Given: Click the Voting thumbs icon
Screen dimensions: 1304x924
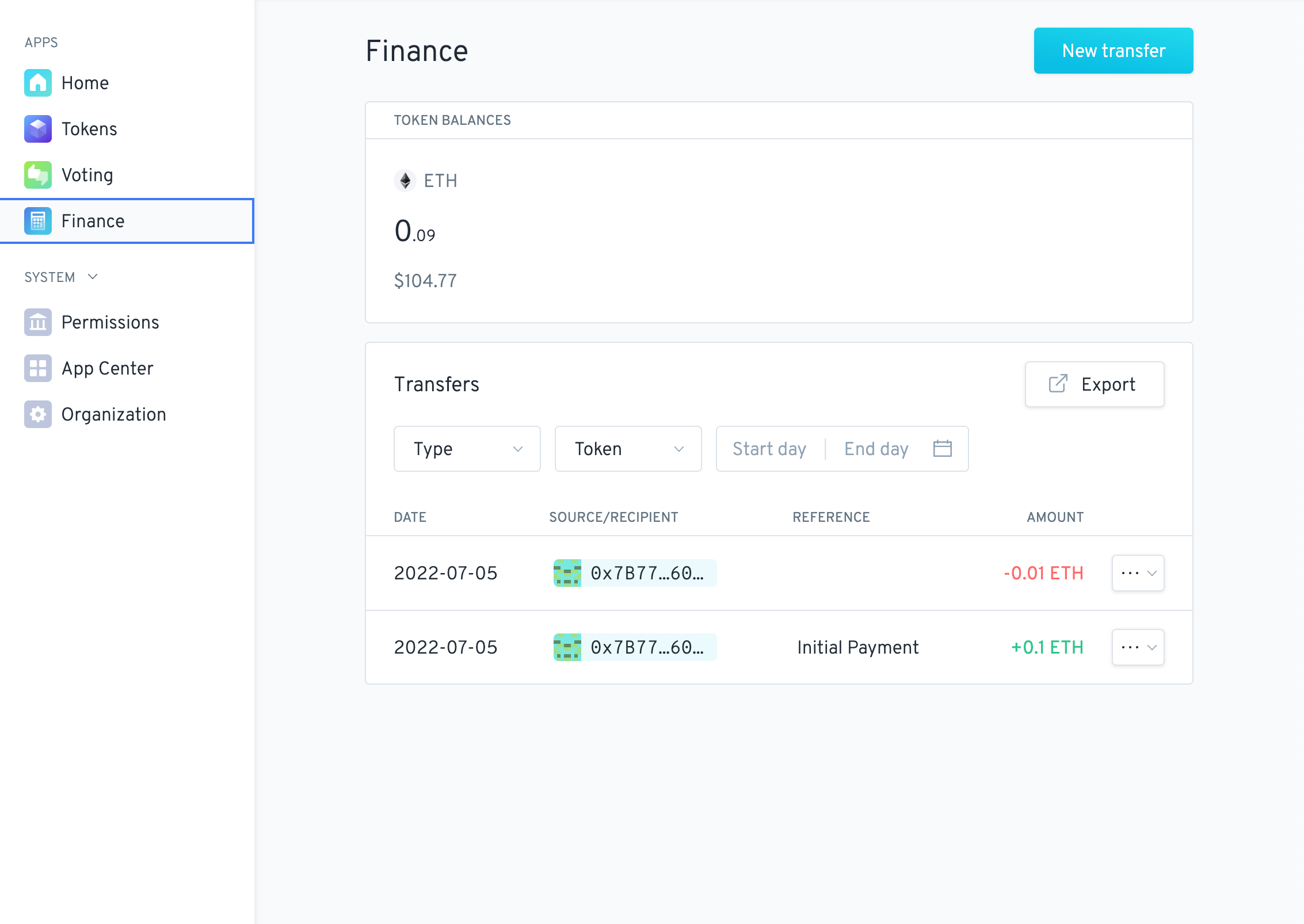Looking at the screenshot, I should [38, 175].
